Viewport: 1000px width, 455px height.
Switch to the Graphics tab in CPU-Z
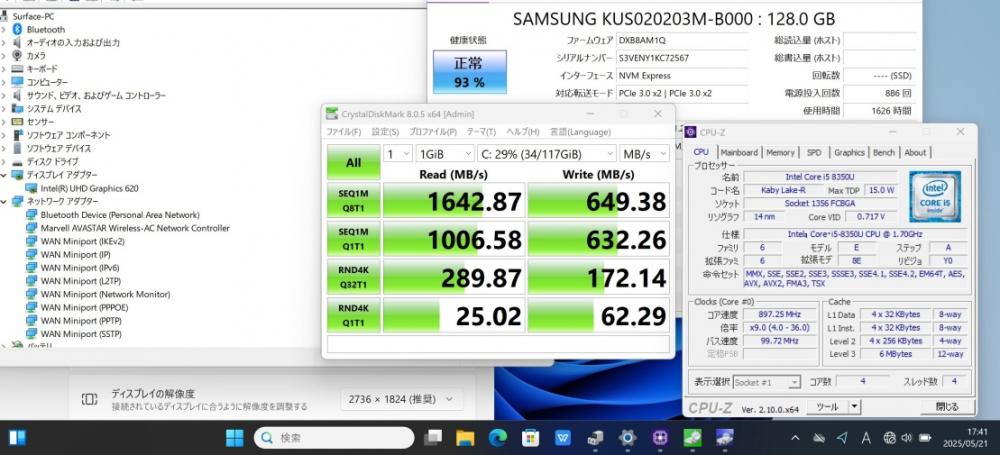point(849,153)
